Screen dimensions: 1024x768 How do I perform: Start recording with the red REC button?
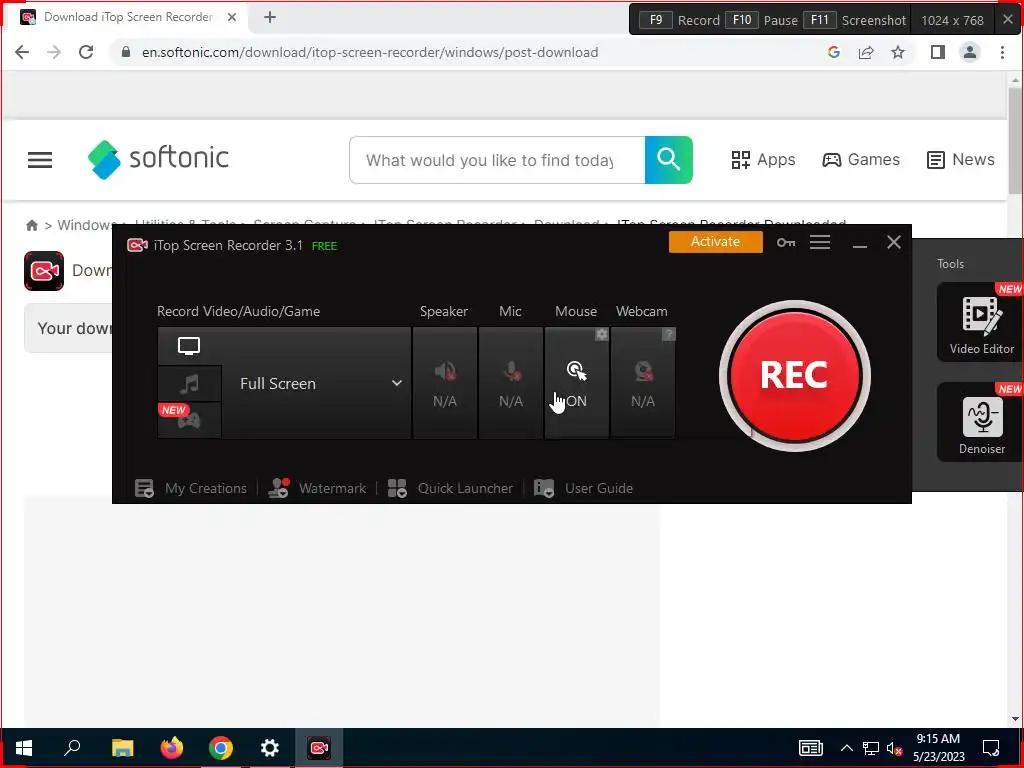click(x=794, y=376)
